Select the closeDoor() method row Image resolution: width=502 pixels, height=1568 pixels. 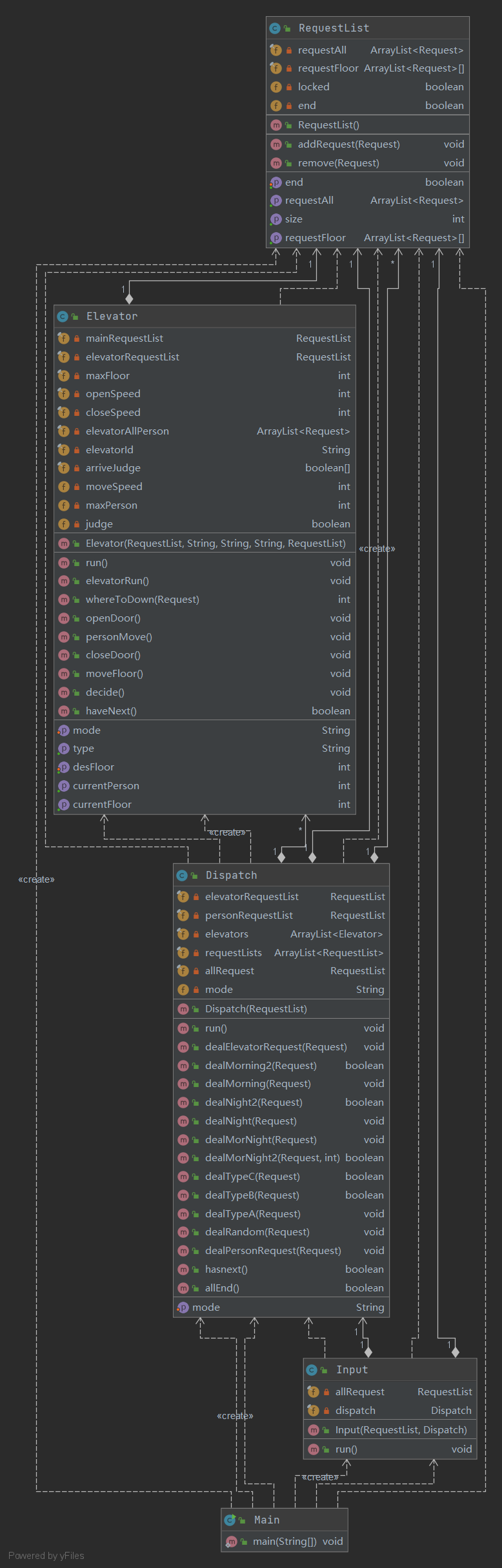[x=205, y=655]
